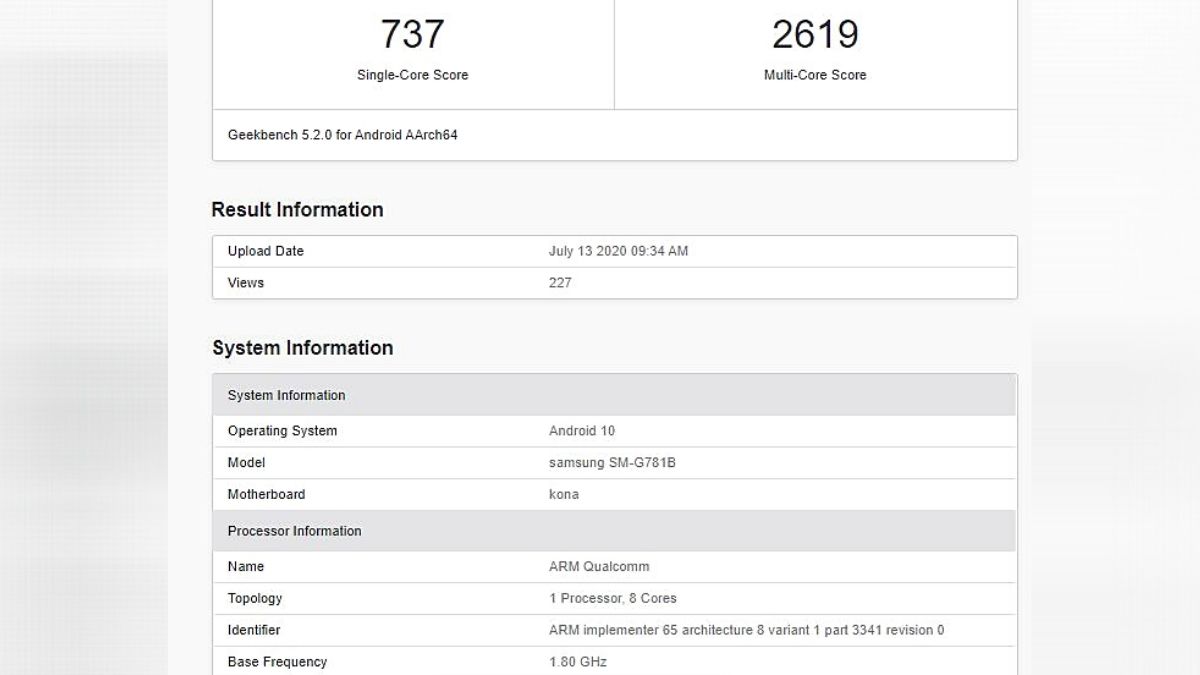Screen dimensions: 1200x675
Task: Click the grey System Information table header
Action: click(286, 395)
